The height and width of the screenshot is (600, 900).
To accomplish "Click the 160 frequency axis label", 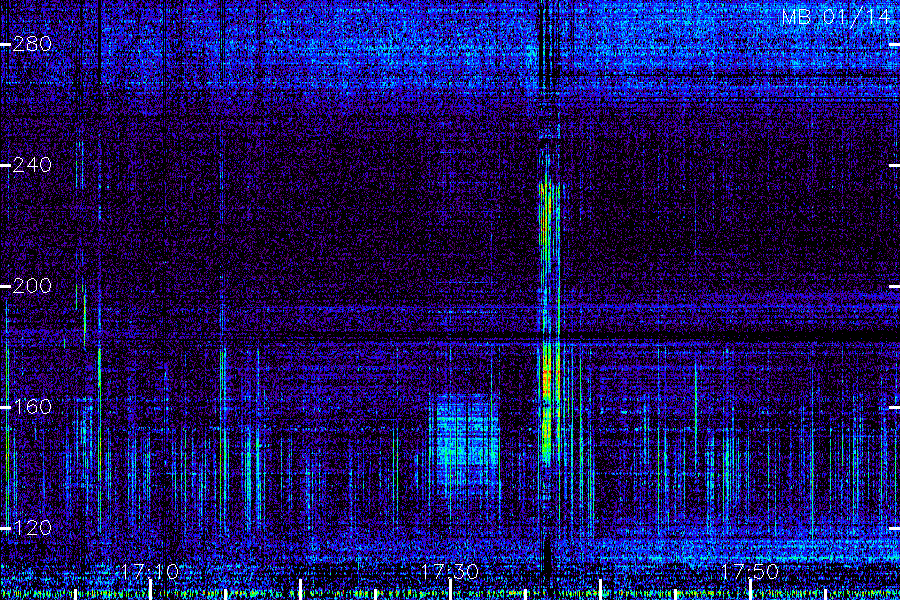I will (32, 407).
